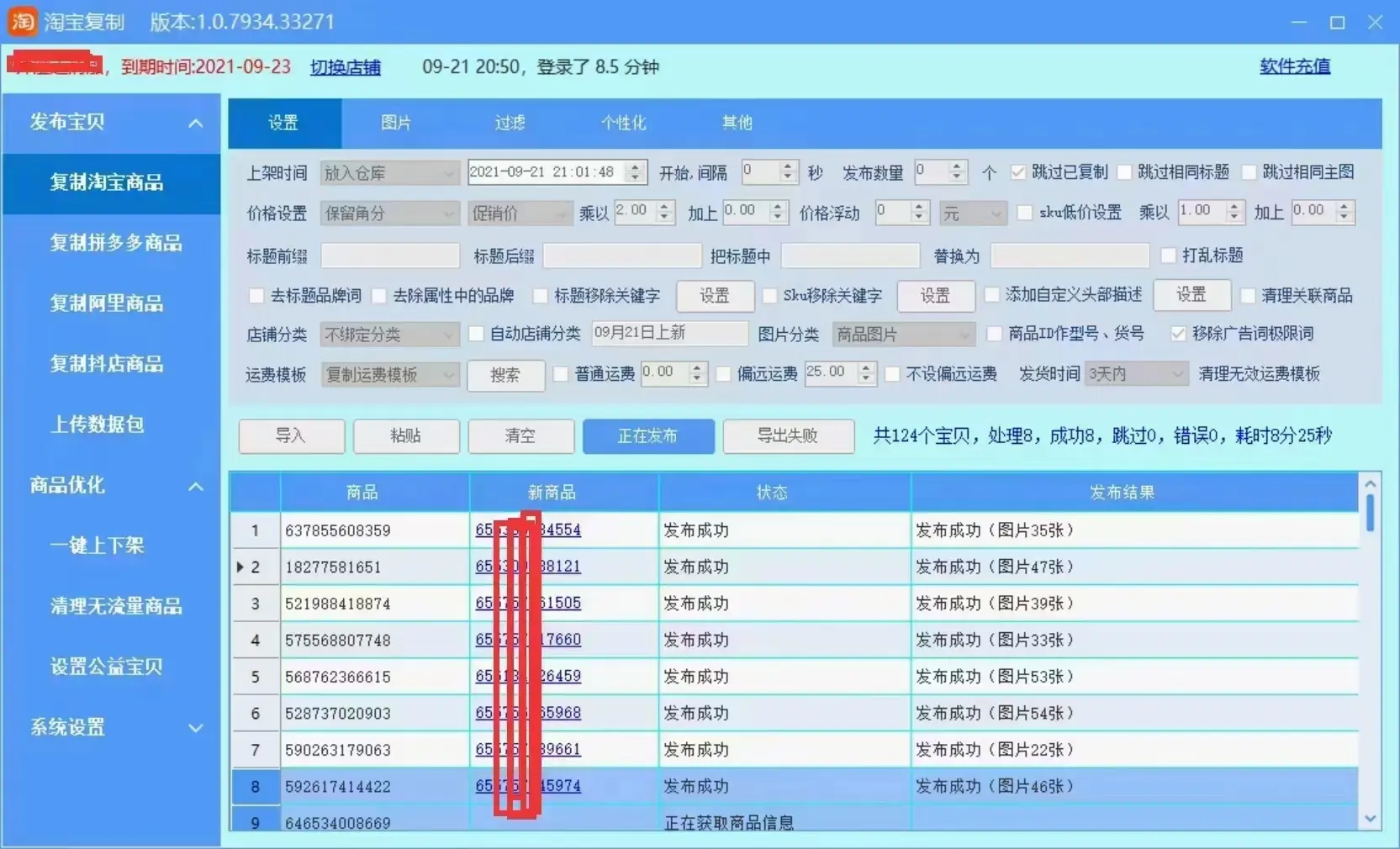
Task: Enable the 去标题品牌词 checkbox
Action: (x=256, y=296)
